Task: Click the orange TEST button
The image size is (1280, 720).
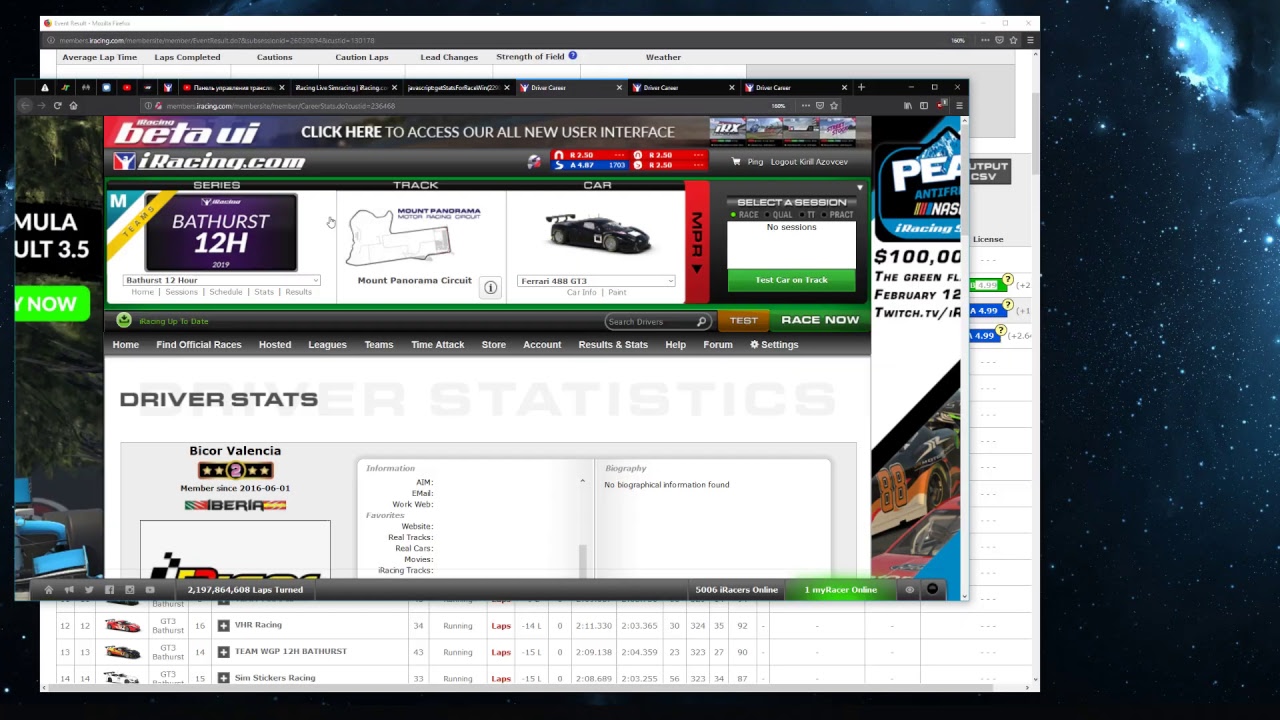Action: [743, 320]
